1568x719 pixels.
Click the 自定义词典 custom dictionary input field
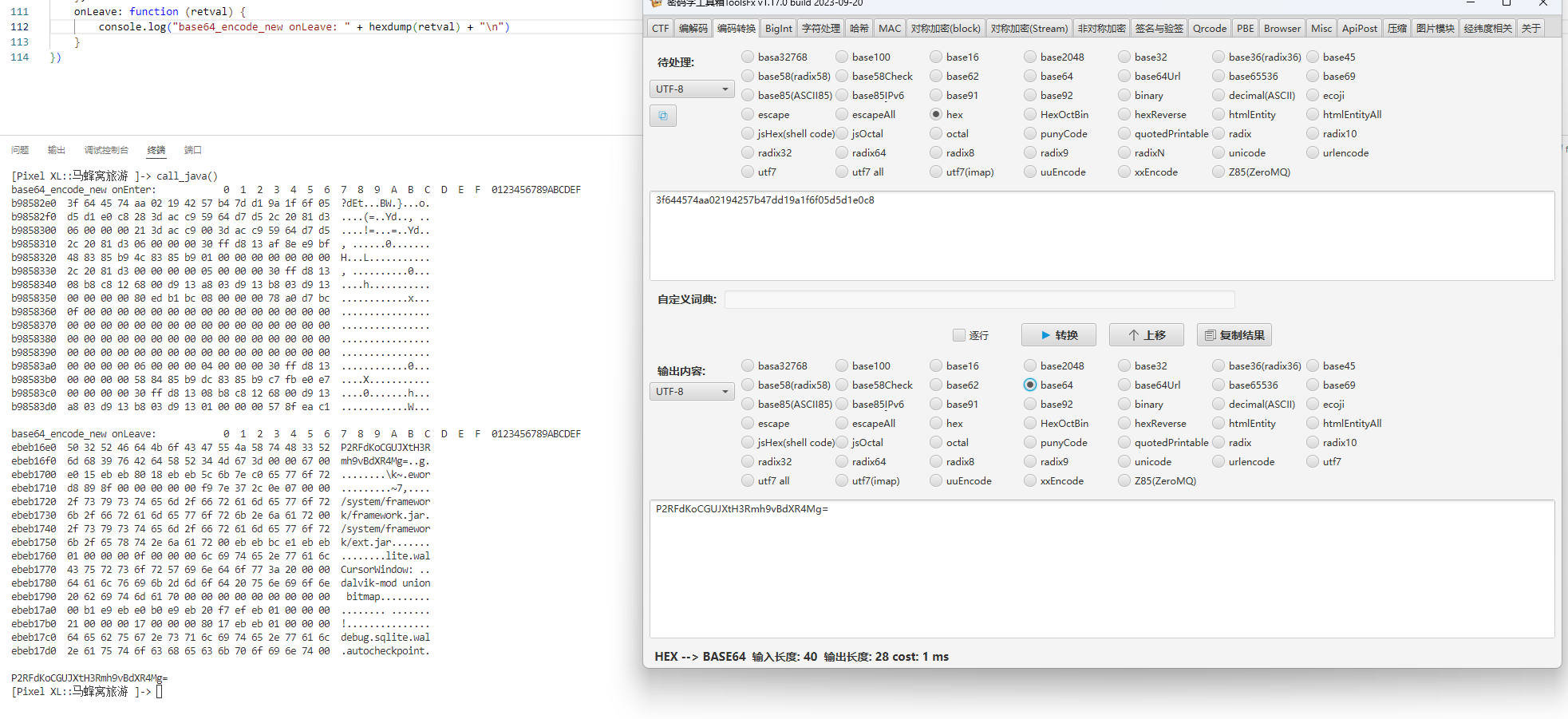979,300
